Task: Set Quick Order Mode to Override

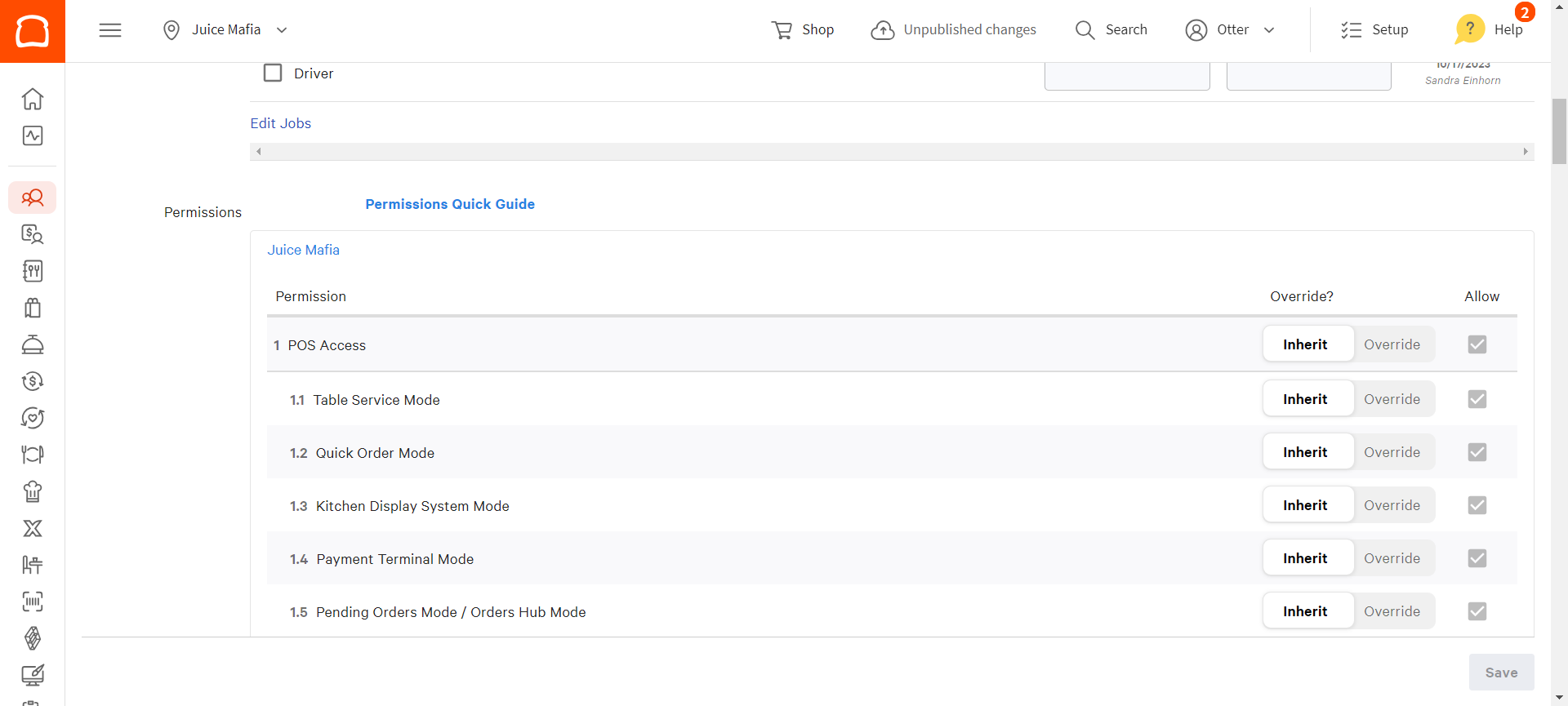Action: pos(1392,452)
